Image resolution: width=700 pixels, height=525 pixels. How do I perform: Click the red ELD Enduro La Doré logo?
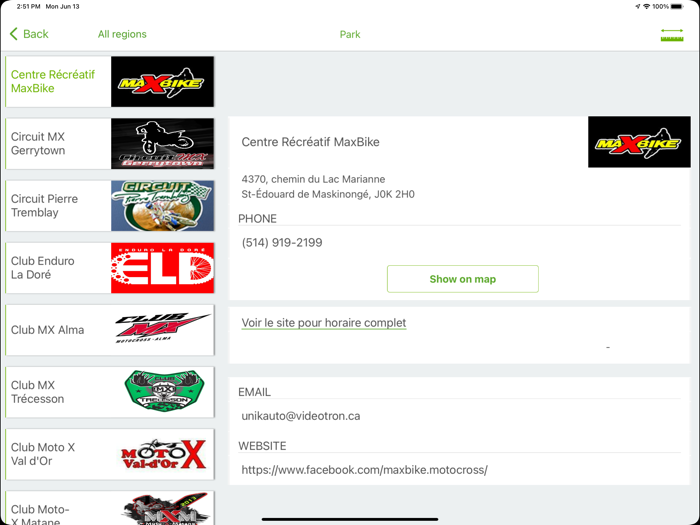[x=162, y=268]
